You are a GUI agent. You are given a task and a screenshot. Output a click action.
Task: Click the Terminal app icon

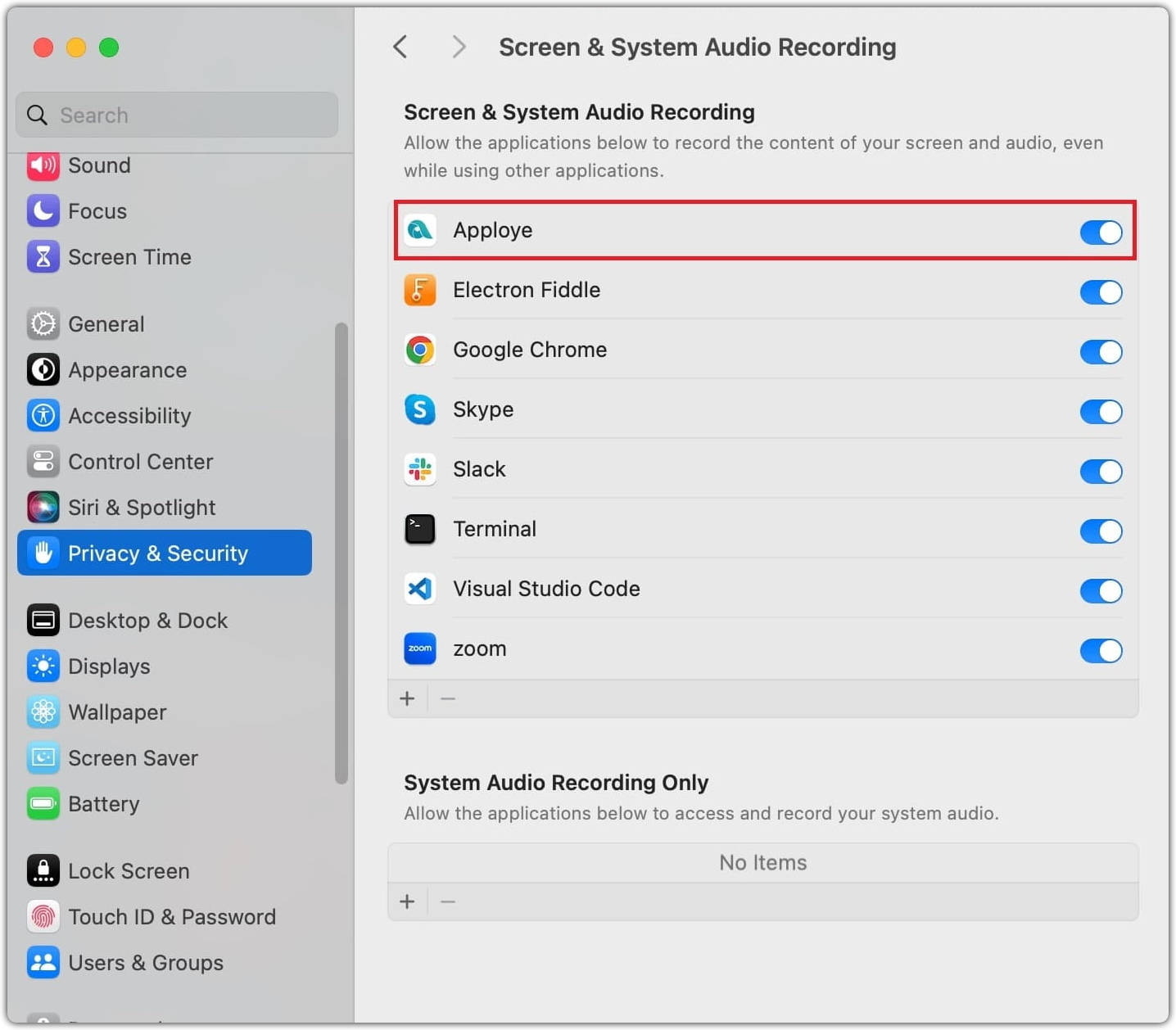click(x=420, y=530)
